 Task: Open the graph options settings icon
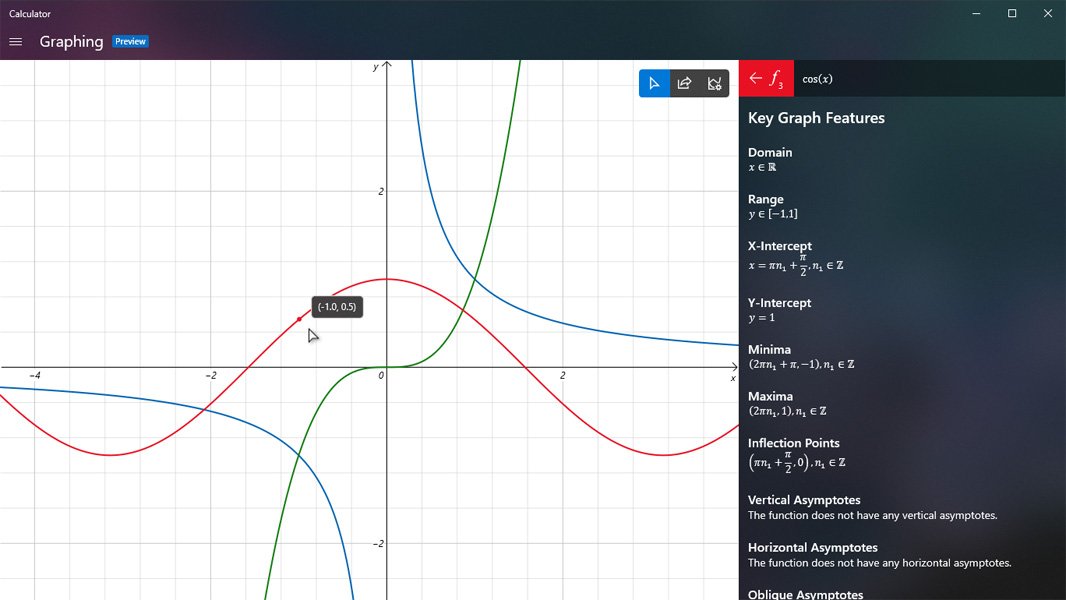pos(714,83)
